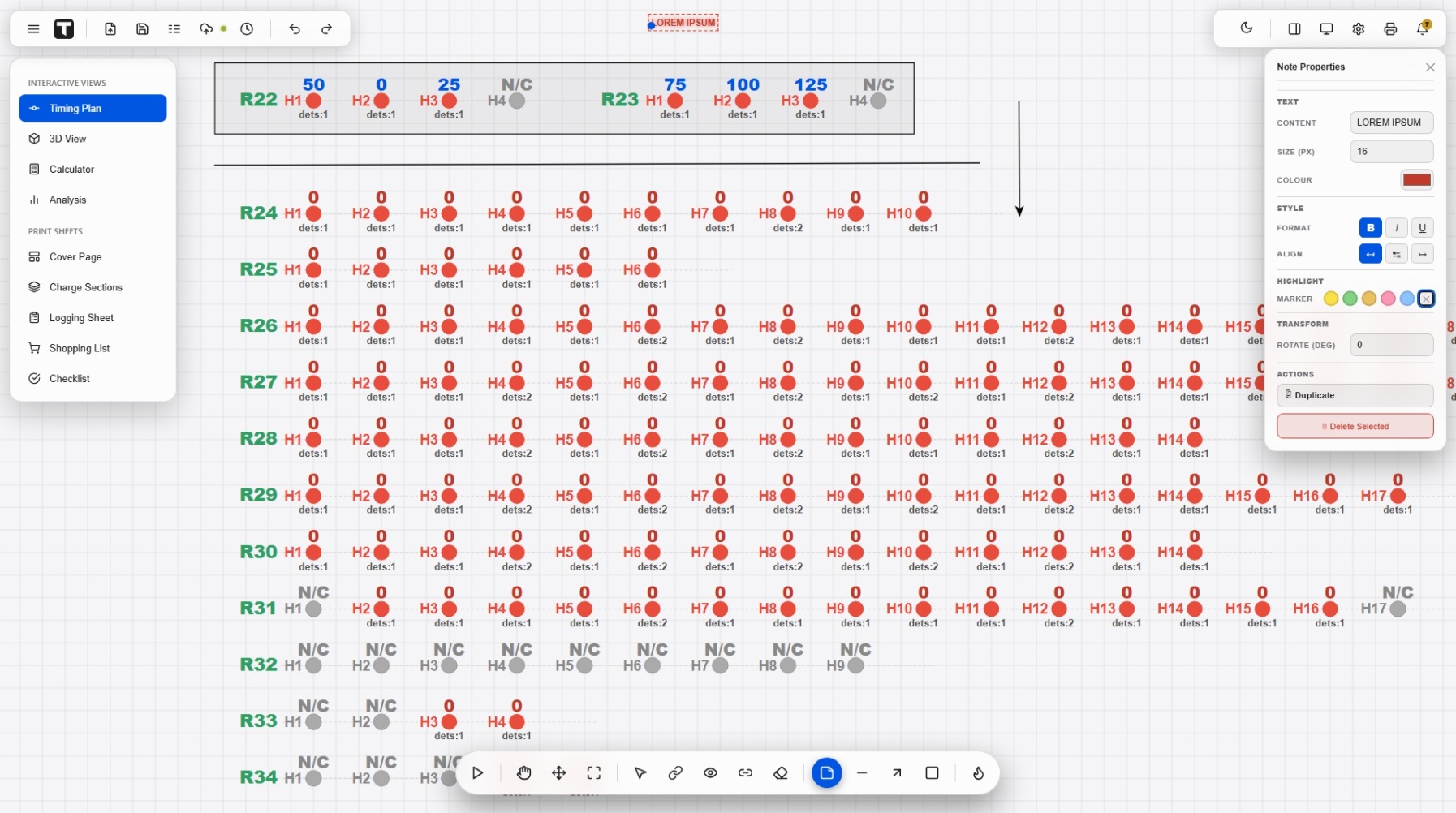Choose the arrow drawing tool
The image size is (1456, 813).
[x=897, y=773]
